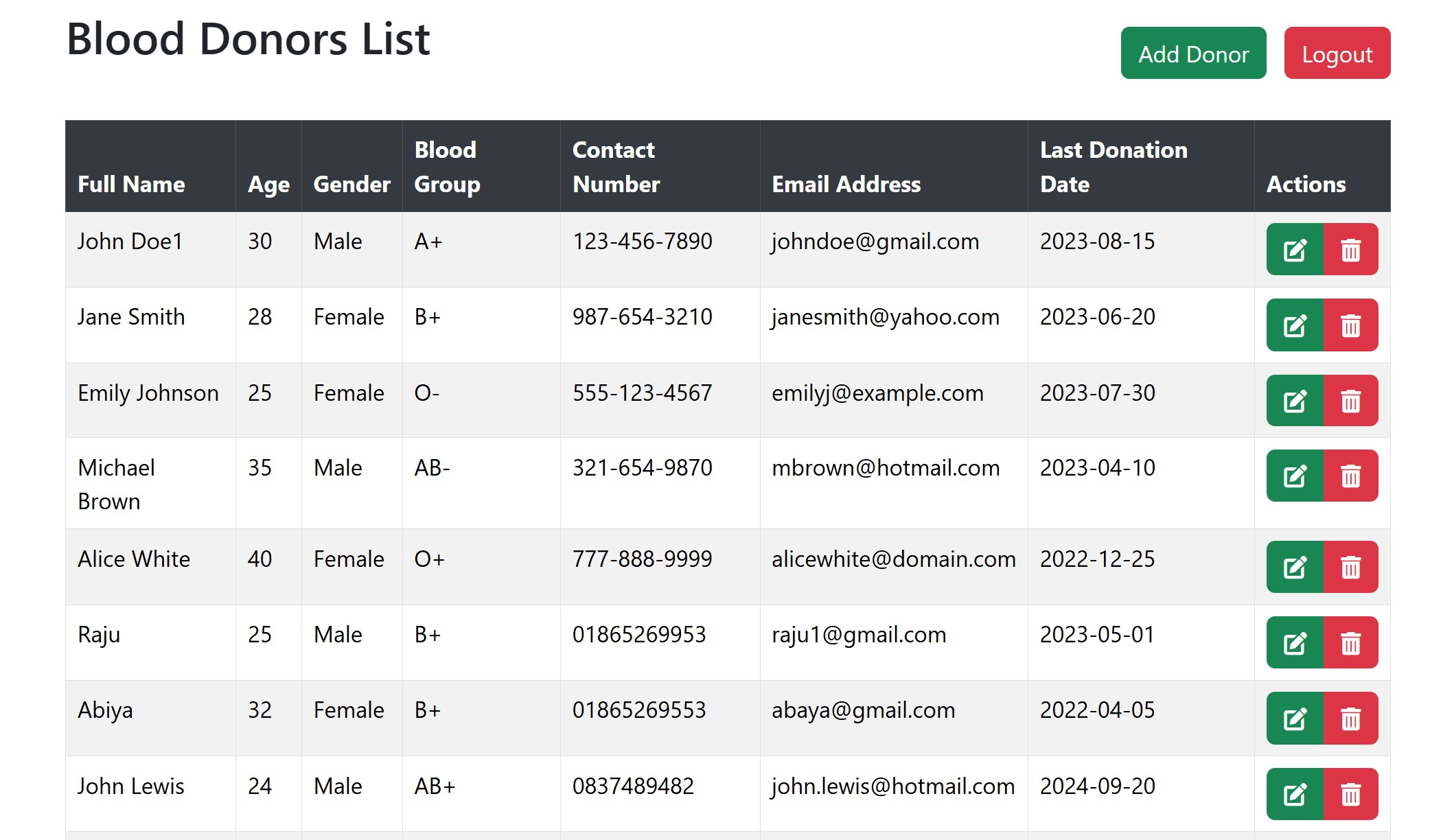The image size is (1430, 840).
Task: Click the edit icon for Raju
Action: click(1295, 643)
